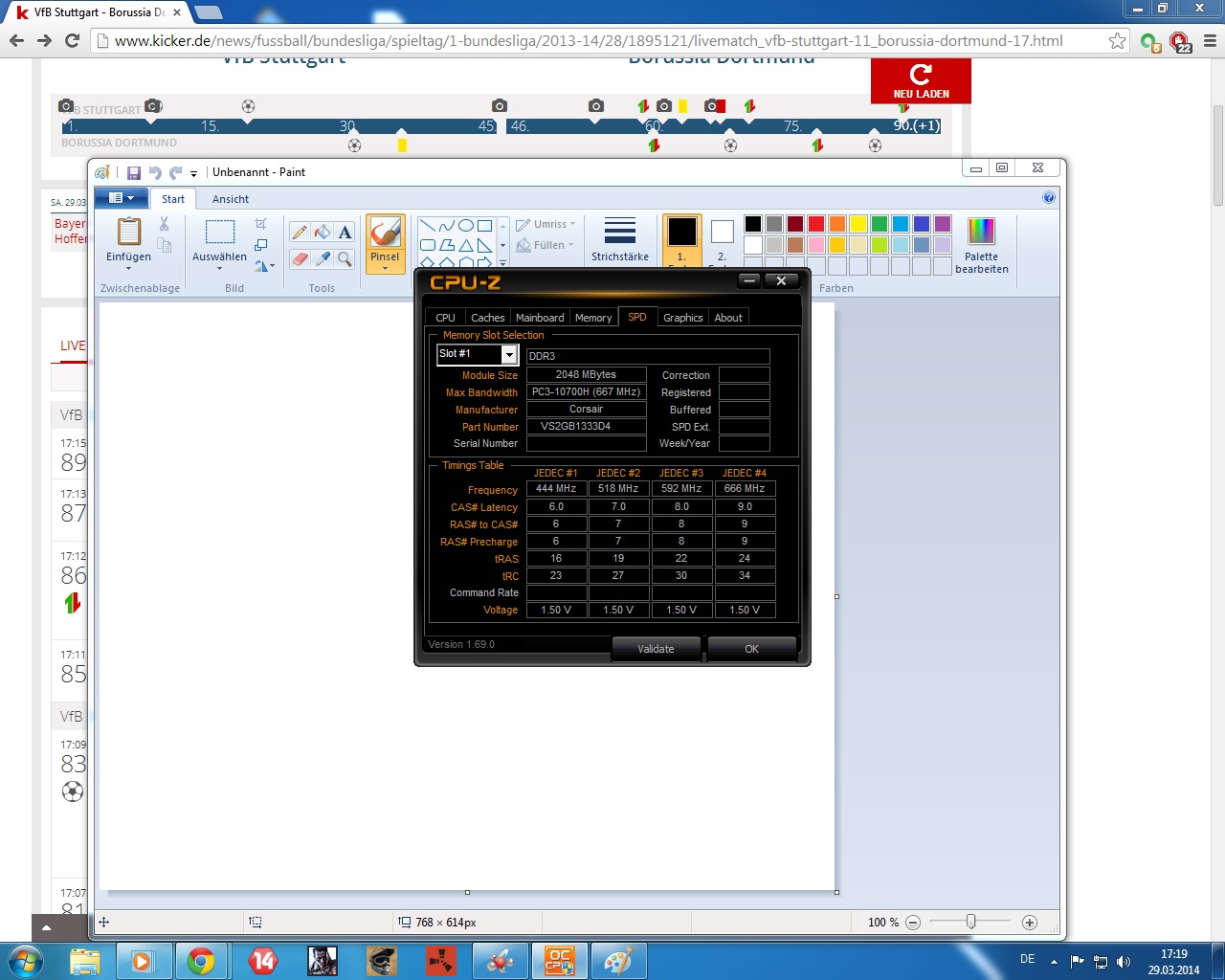
Task: Select the Pencil tool in Paint
Action: point(300,233)
